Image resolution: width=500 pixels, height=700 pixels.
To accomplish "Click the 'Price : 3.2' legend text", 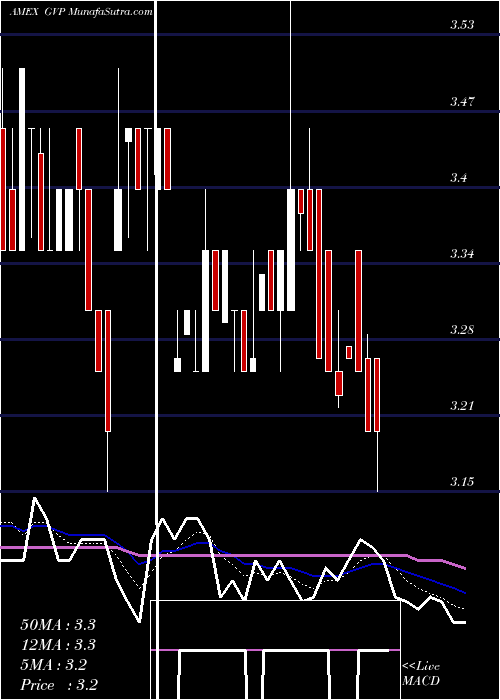I will (59, 685).
